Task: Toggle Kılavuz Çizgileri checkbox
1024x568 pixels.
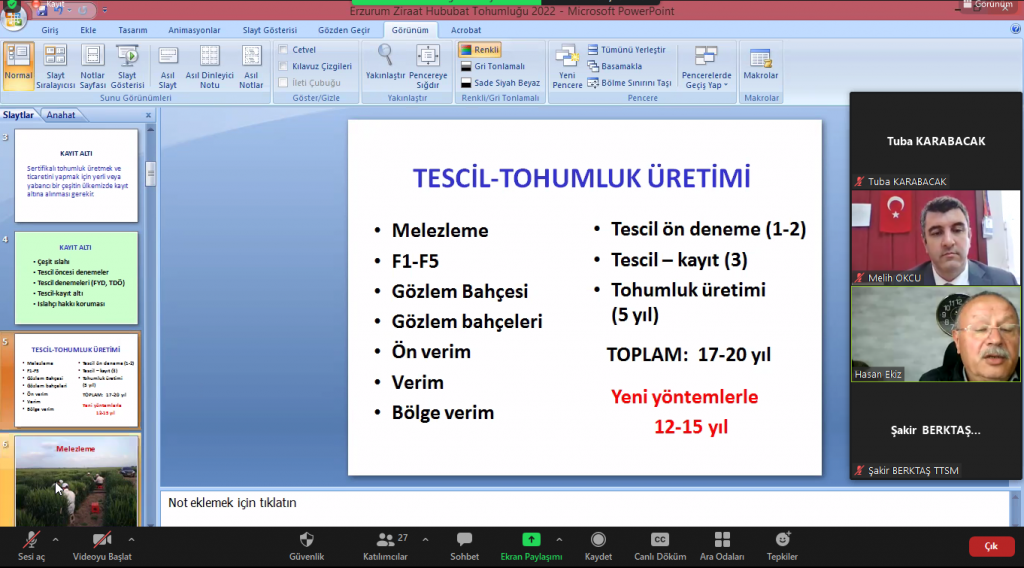Action: coord(285,66)
